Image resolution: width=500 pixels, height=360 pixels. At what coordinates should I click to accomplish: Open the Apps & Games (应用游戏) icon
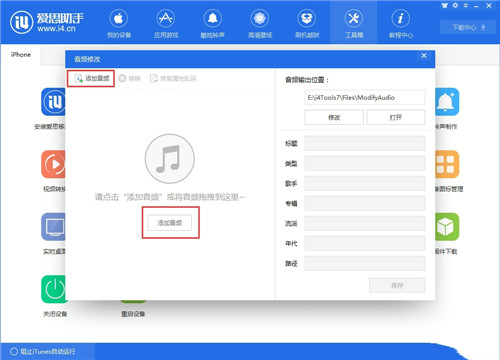tap(166, 19)
